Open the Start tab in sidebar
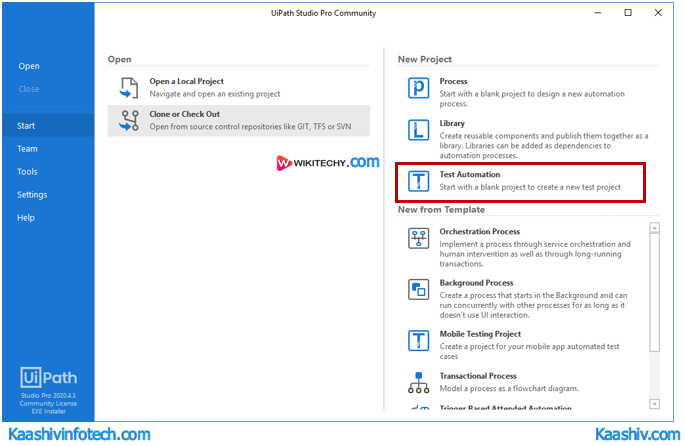 coord(26,126)
